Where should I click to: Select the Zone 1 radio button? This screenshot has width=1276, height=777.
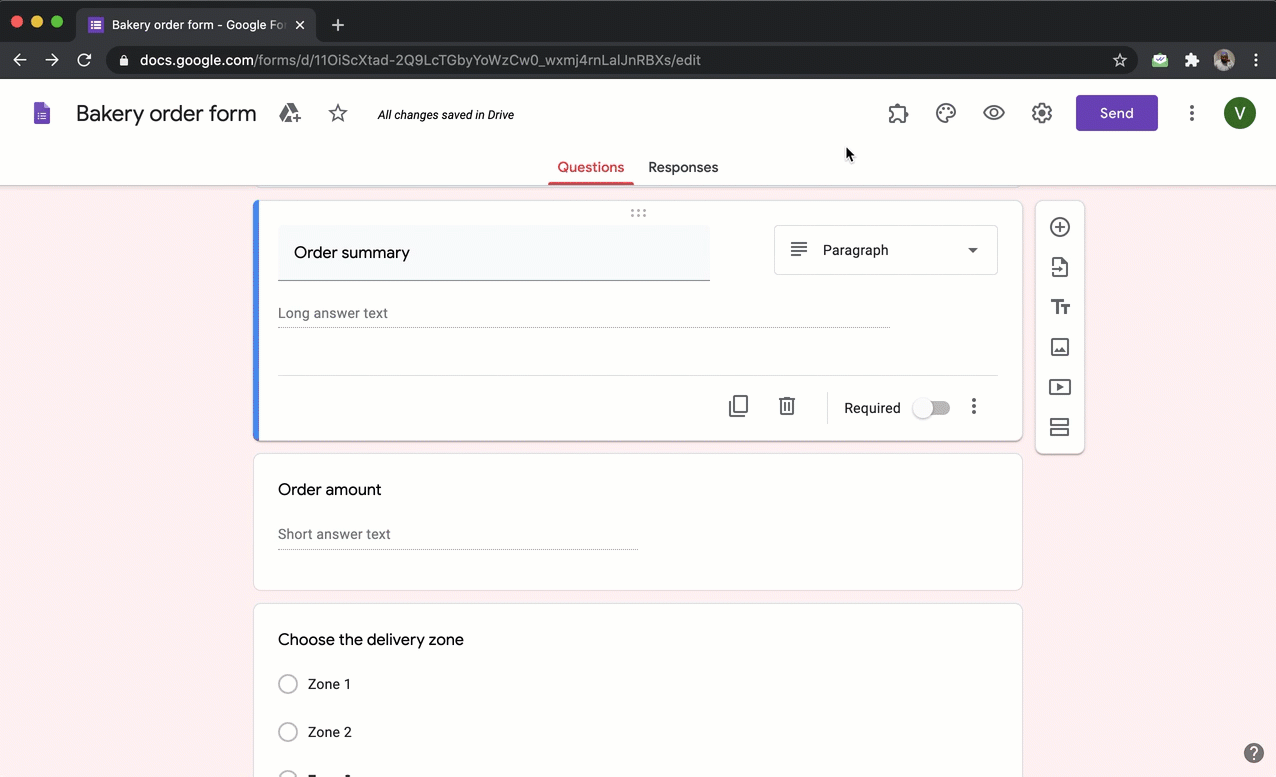click(x=288, y=684)
